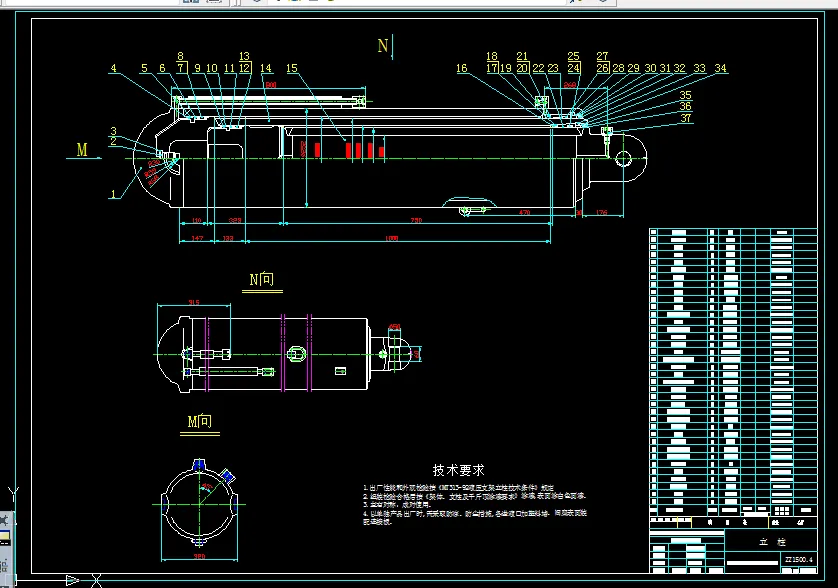Click part callout 37
This screenshot has height=588, width=838.
click(x=686, y=118)
